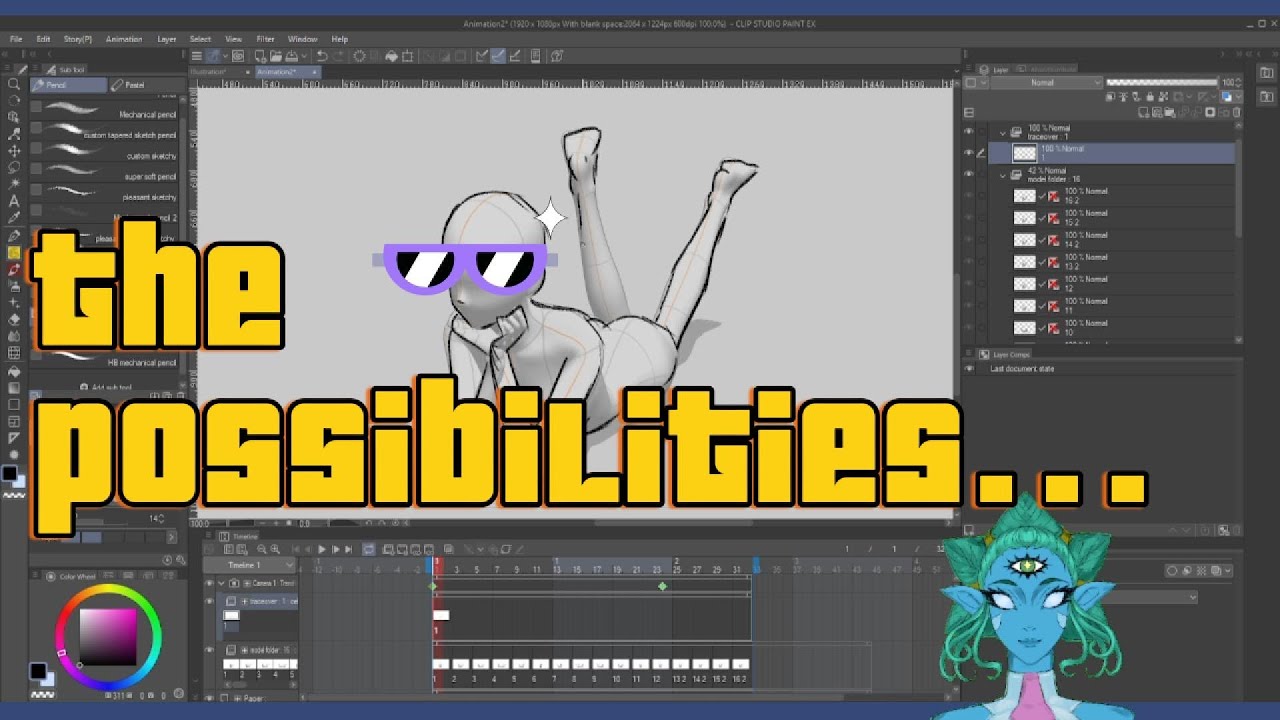
Task: Open the Layer menu
Action: 167,39
